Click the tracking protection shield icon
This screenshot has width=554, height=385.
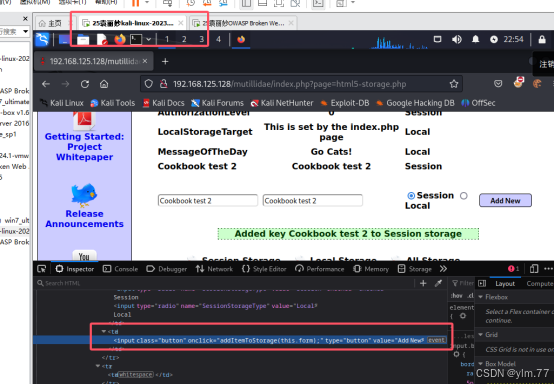click(148, 84)
